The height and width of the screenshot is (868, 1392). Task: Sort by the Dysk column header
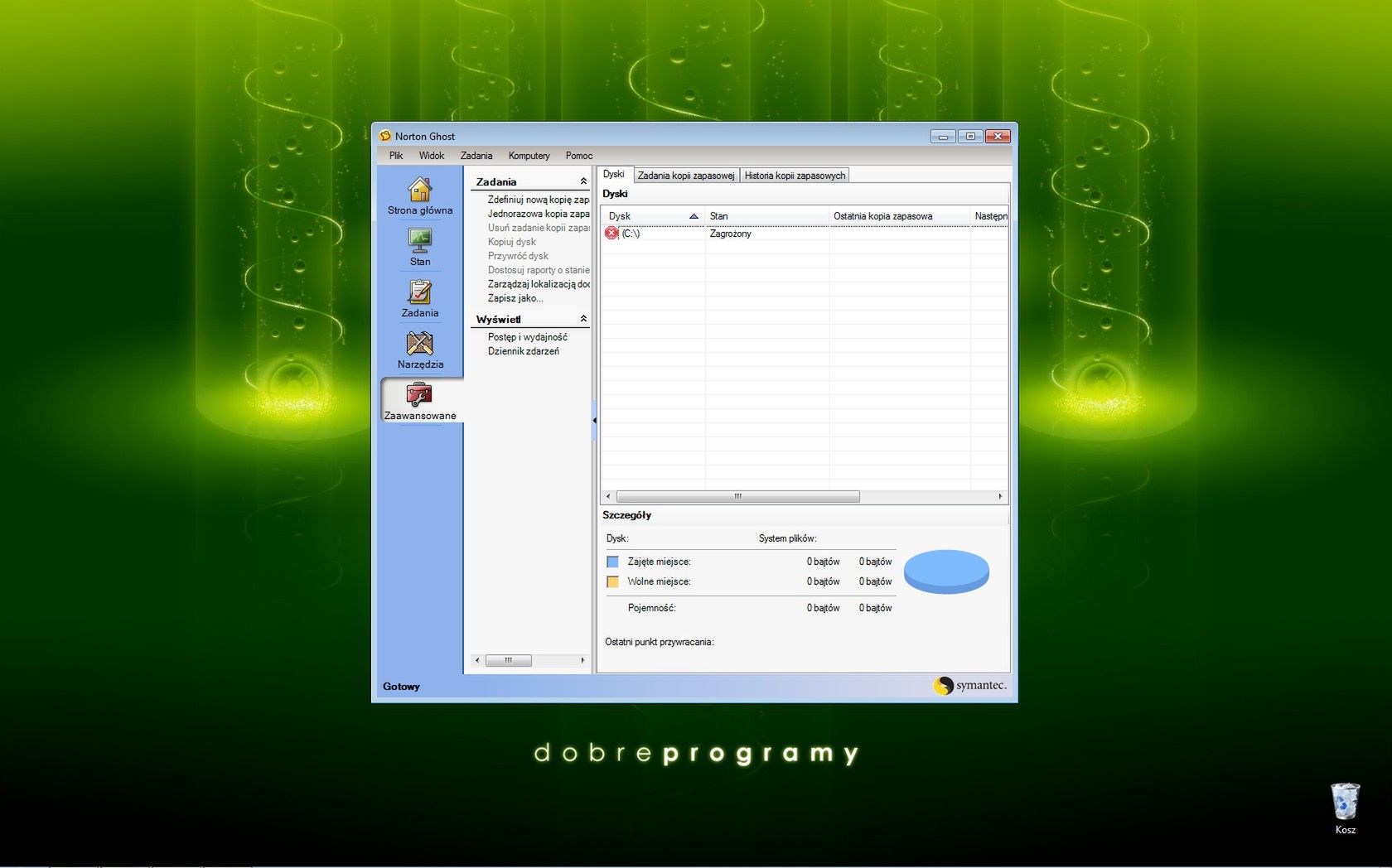[x=653, y=216]
